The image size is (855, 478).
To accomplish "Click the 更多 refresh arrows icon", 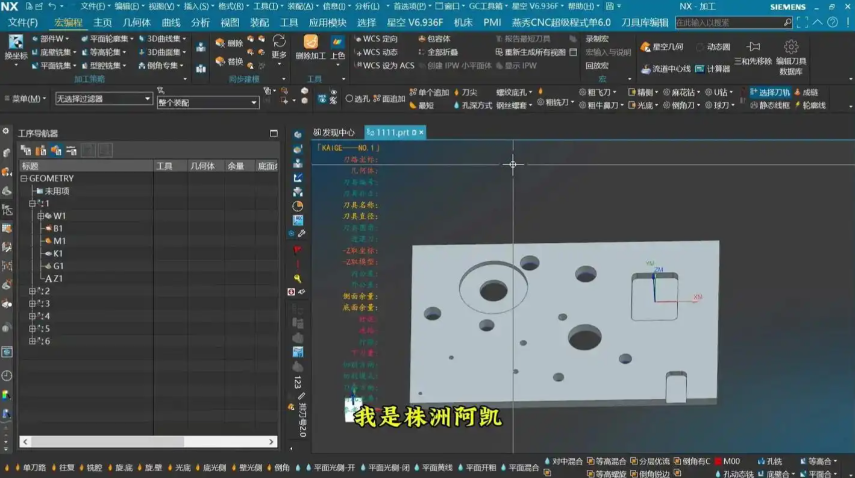I will [x=279, y=41].
